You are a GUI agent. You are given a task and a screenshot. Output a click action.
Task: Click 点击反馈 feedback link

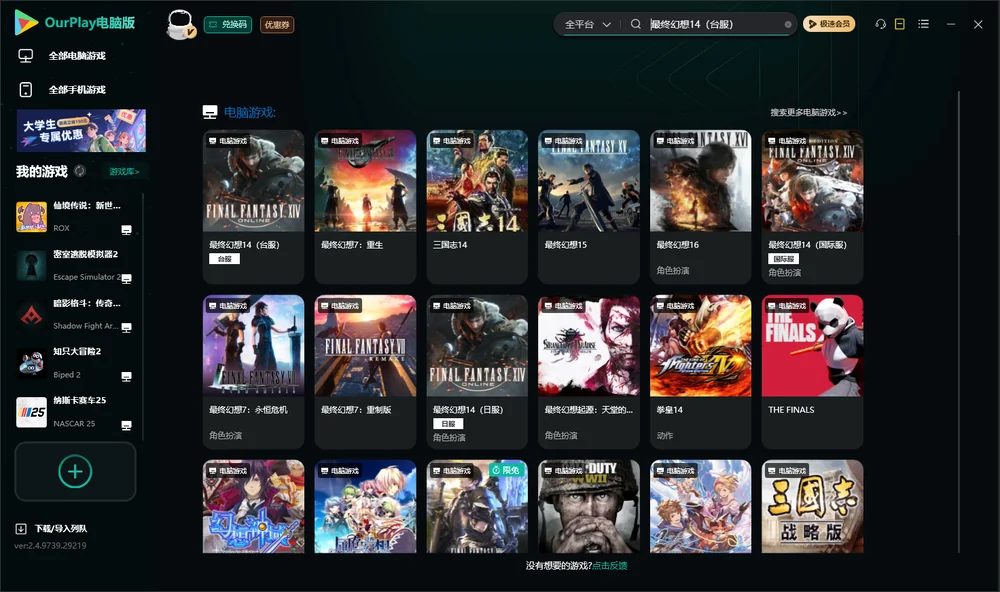pos(610,566)
